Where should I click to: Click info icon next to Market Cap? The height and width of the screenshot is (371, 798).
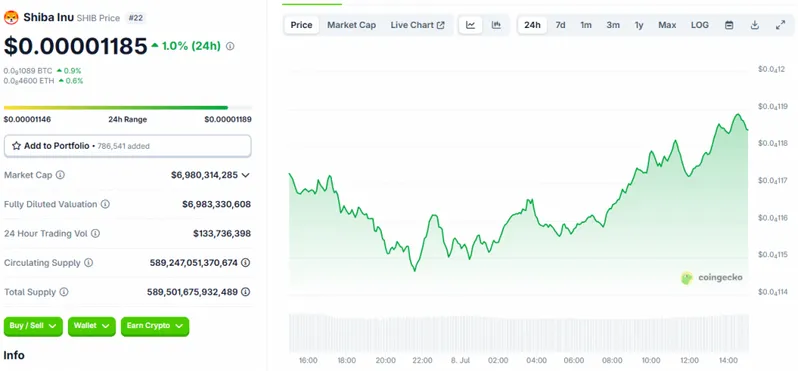click(x=60, y=175)
